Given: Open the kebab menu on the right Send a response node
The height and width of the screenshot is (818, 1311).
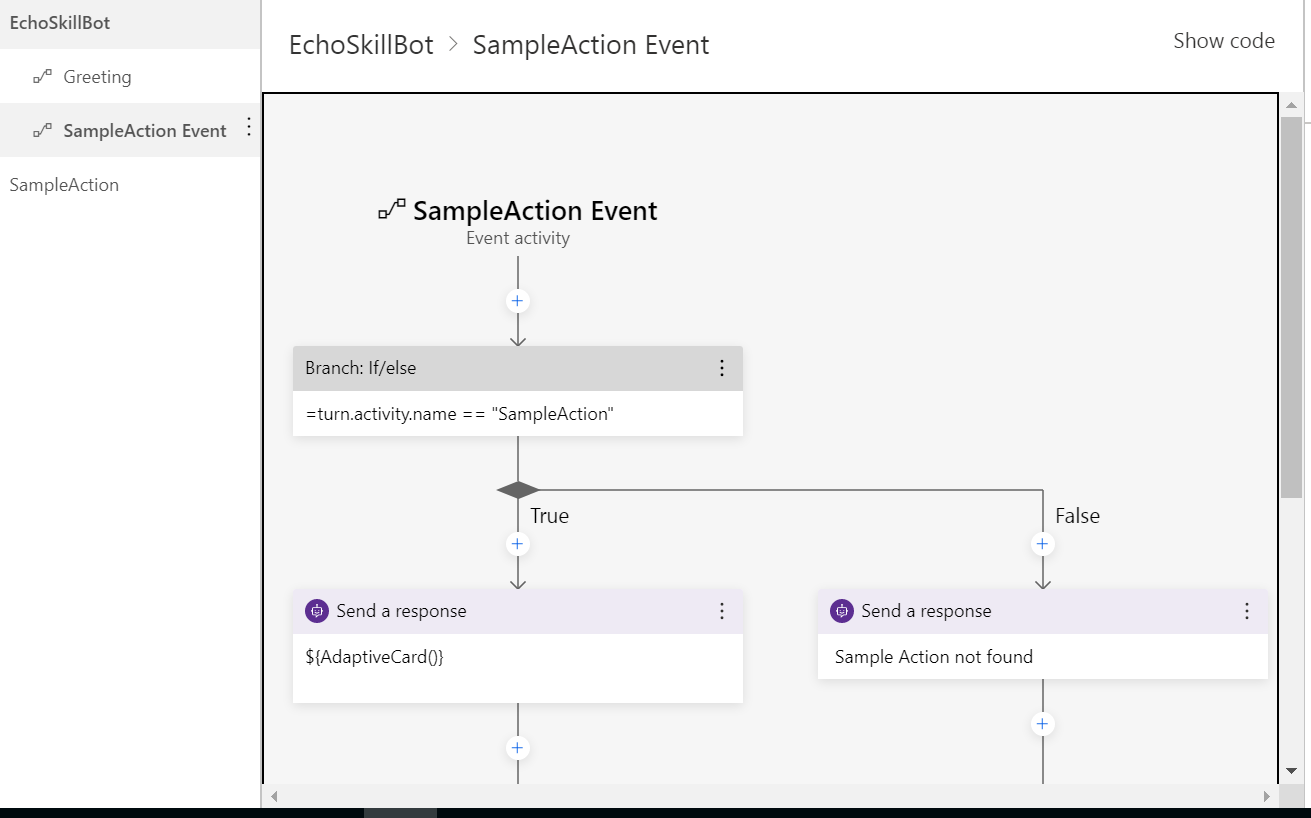Looking at the screenshot, I should (1246, 611).
